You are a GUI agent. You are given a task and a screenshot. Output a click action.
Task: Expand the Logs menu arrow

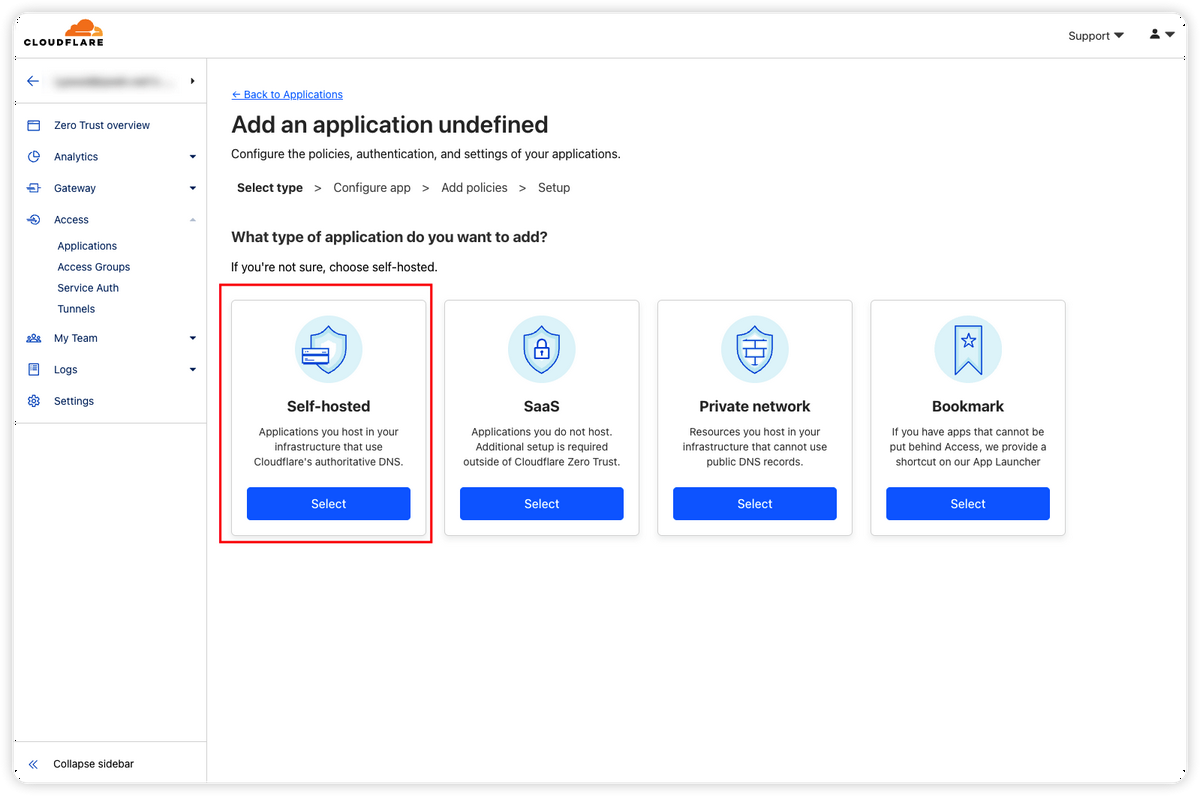tap(193, 370)
